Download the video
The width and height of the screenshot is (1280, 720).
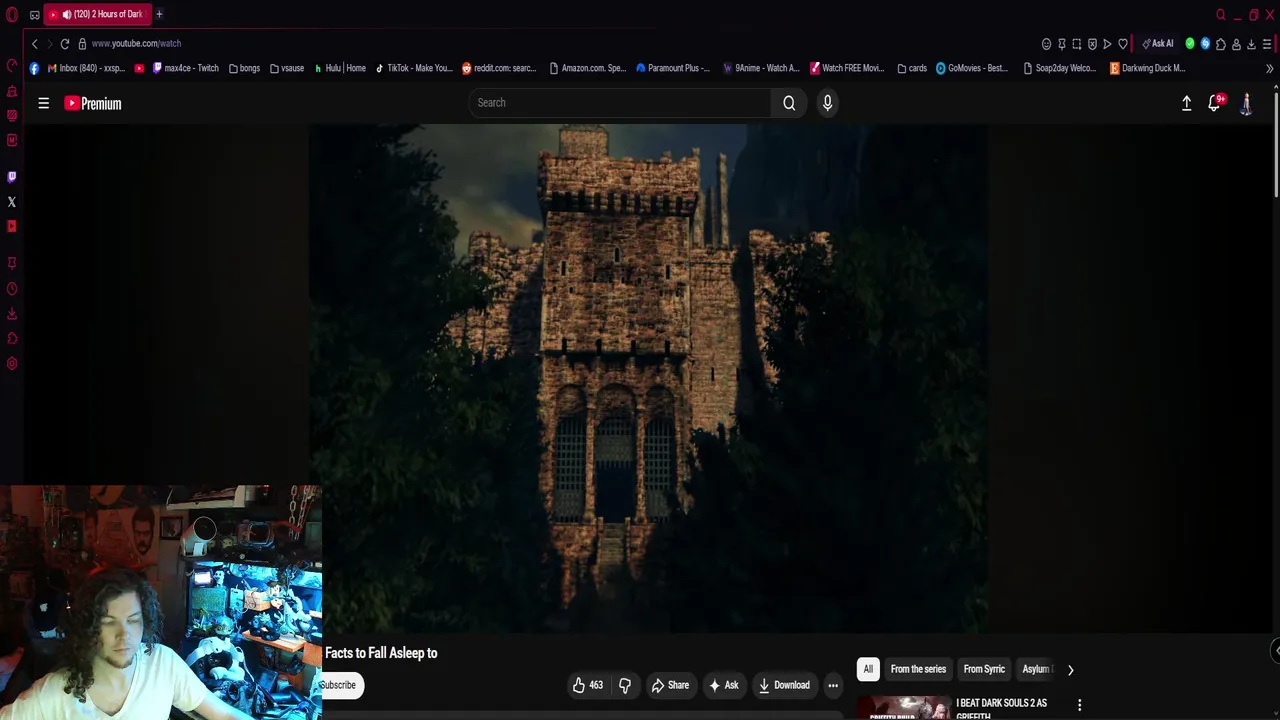784,685
